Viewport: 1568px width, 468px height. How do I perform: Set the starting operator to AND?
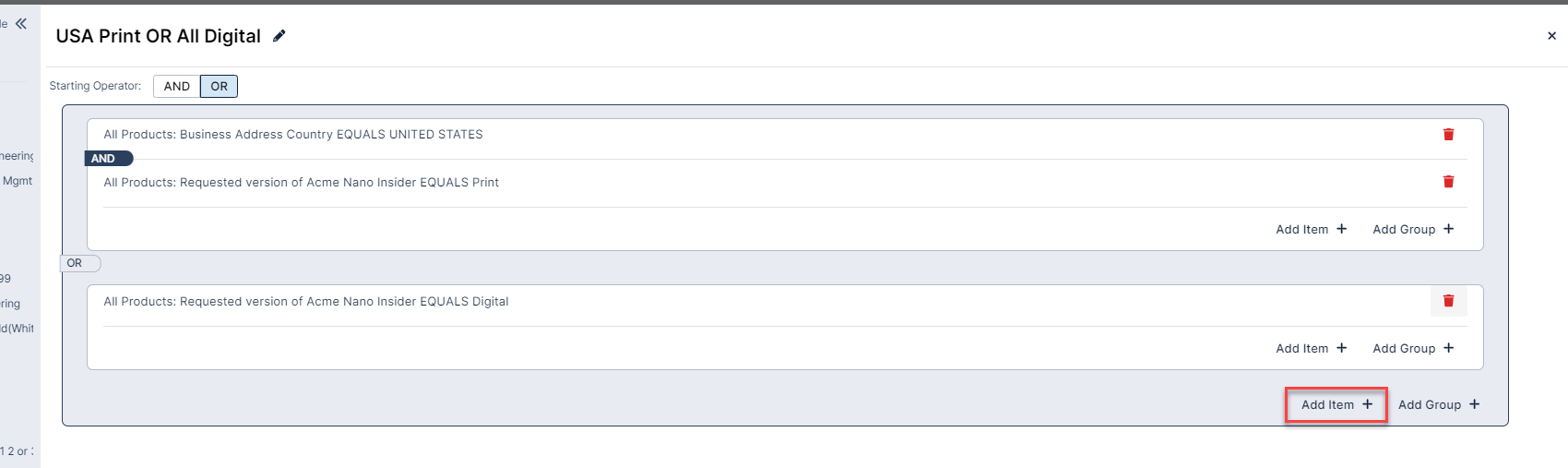(x=177, y=87)
